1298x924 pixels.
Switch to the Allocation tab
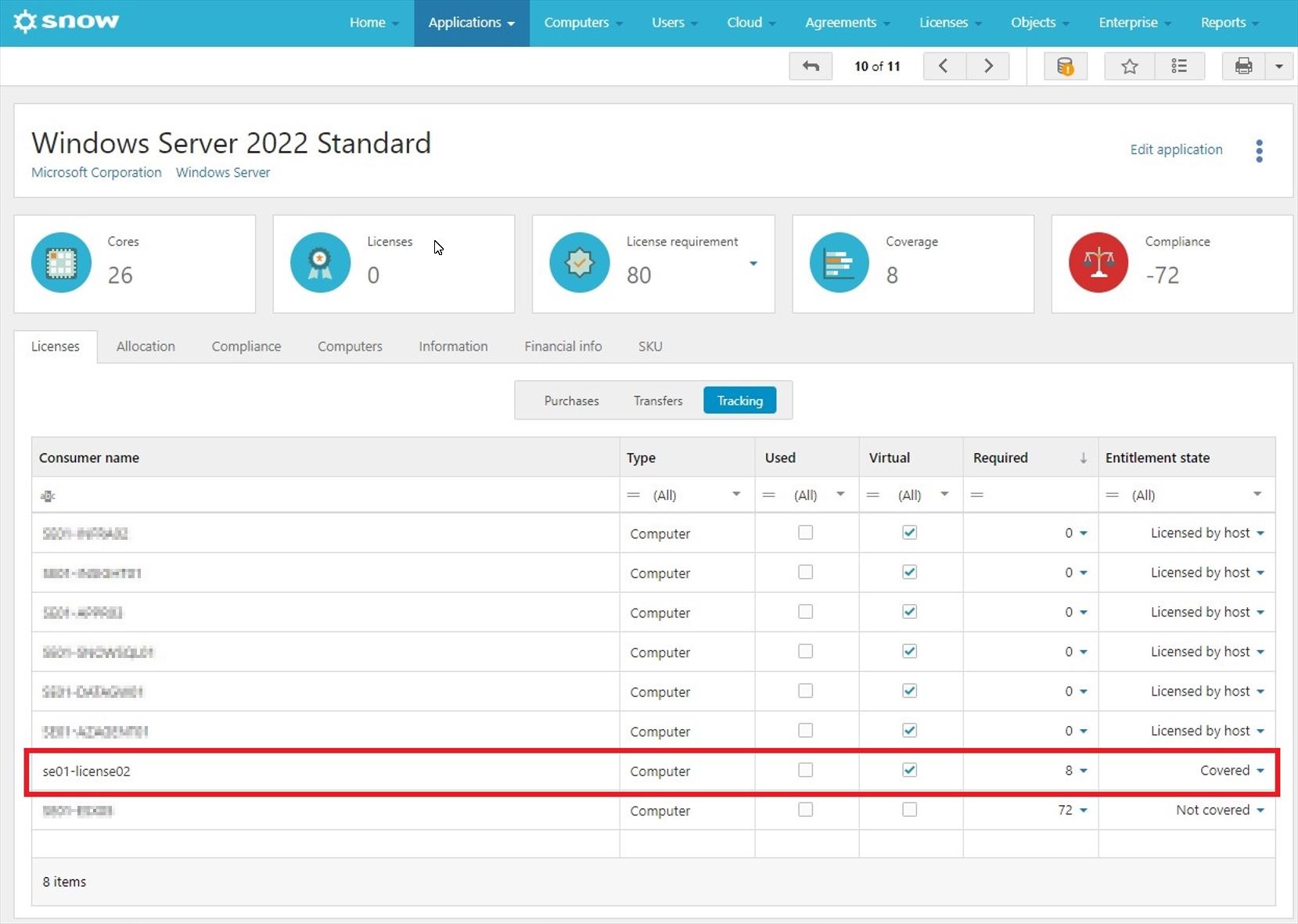(x=146, y=347)
